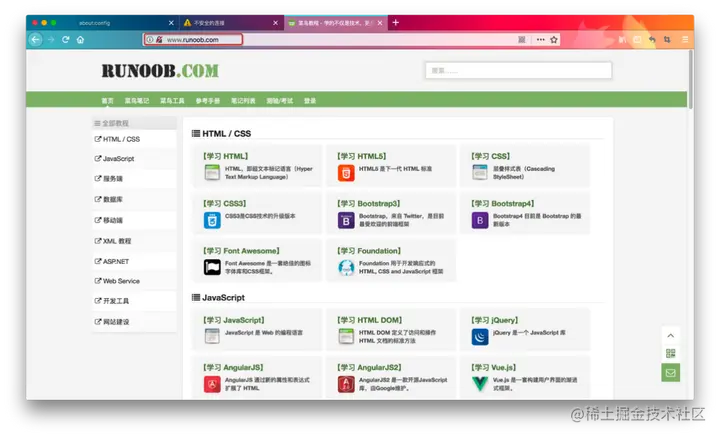Viewport: 720px width, 437px height.
Task: Switch to the about:config tab
Action: point(95,23)
